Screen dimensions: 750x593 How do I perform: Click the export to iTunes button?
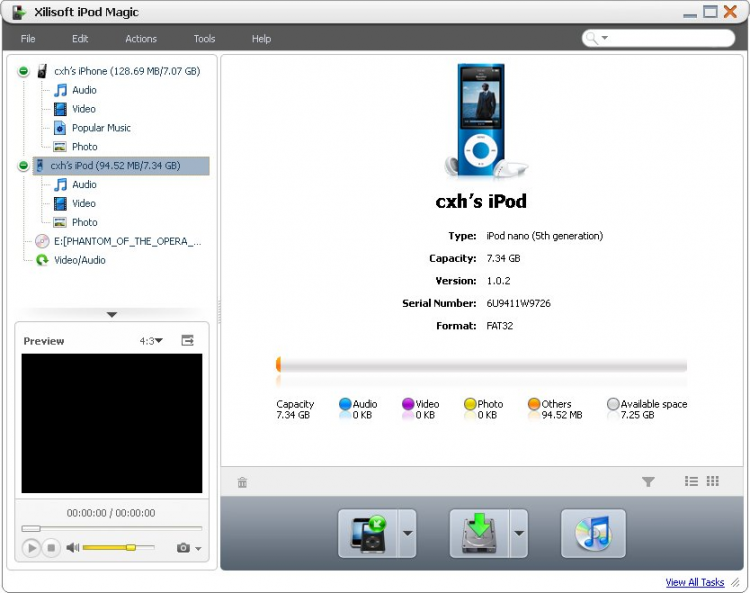click(593, 533)
